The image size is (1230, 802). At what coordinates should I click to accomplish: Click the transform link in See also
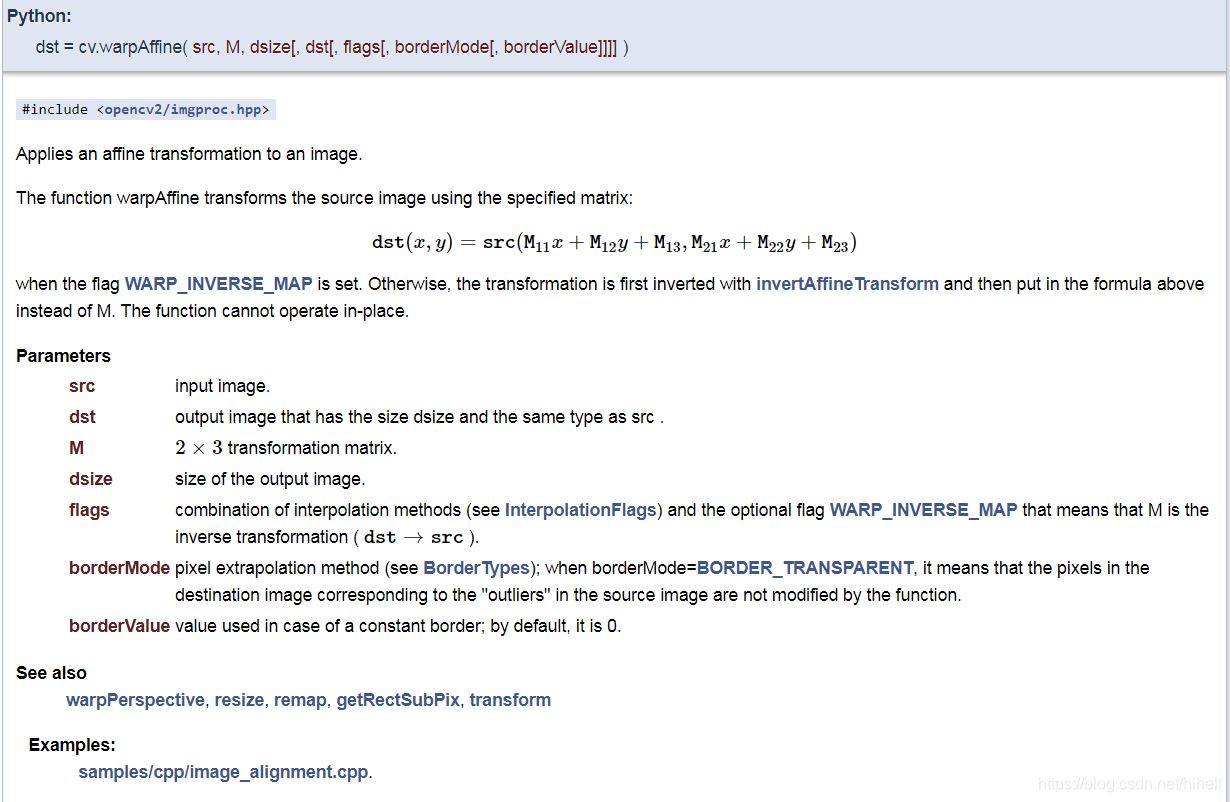pyautogui.click(x=510, y=700)
